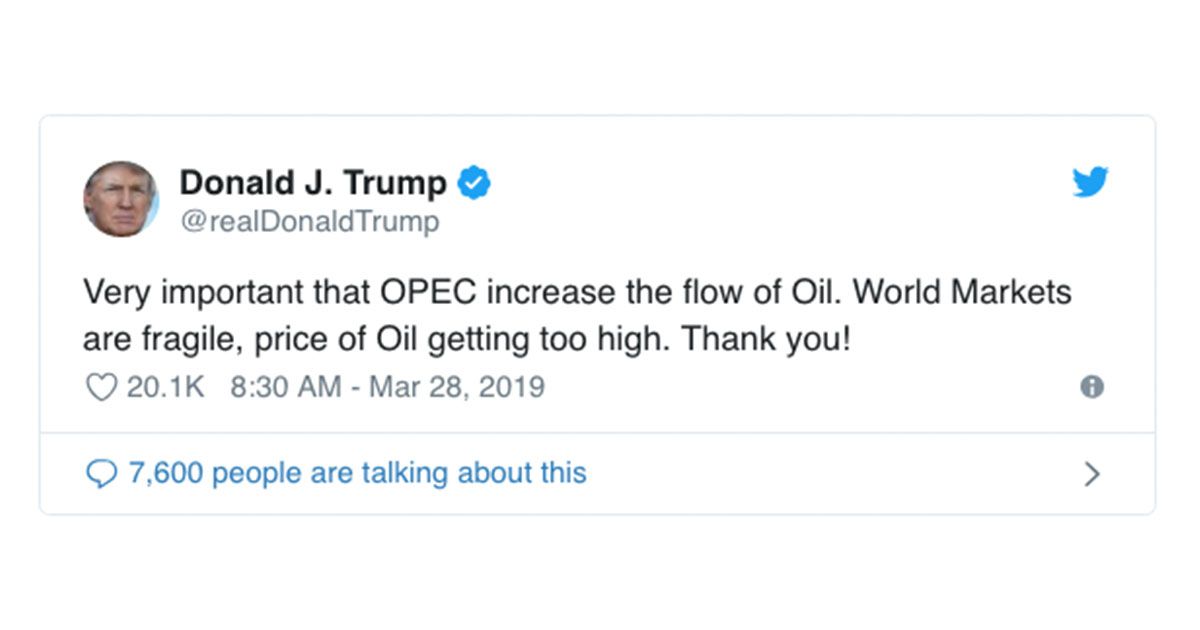Image resolution: width=1200 pixels, height=630 pixels.
Task: Click the Twitter bird logo
Action: [1090, 182]
